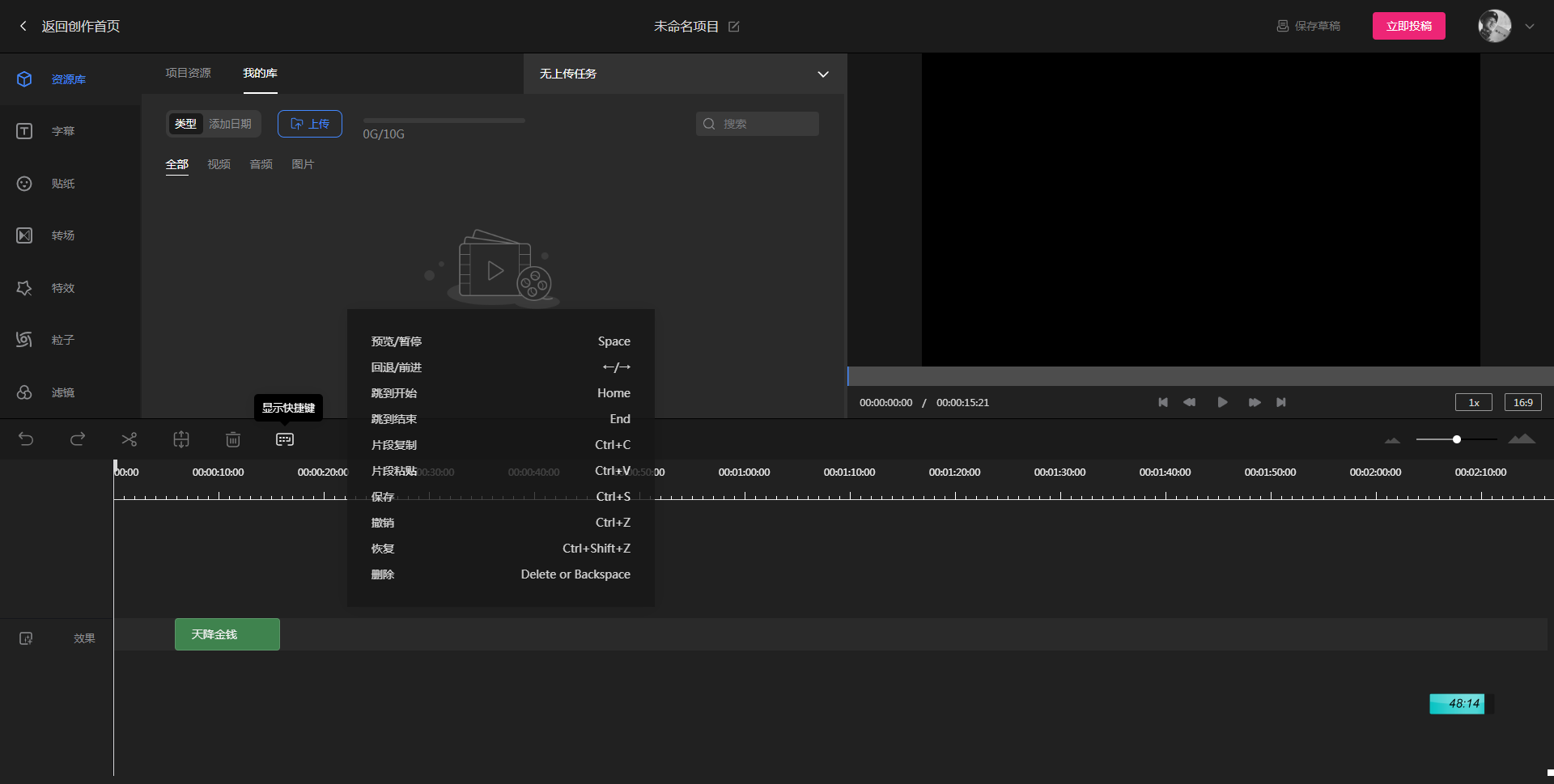Click the redo arrow in timeline toolbar

coord(78,439)
